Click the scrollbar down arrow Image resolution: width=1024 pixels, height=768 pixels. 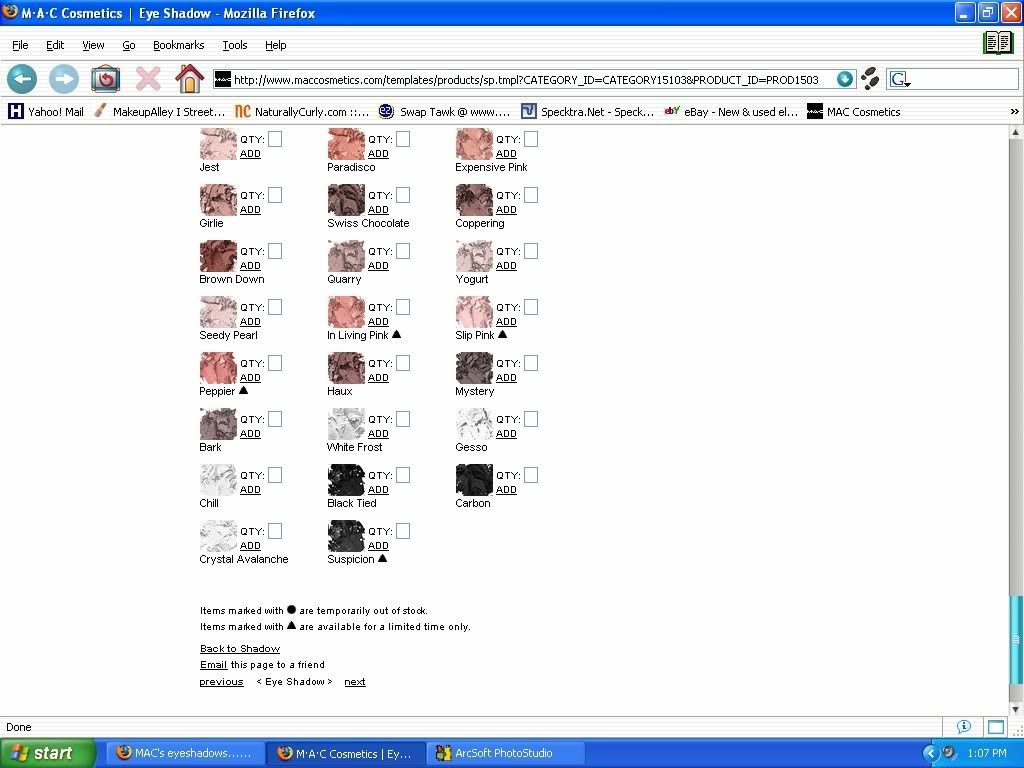click(1015, 709)
